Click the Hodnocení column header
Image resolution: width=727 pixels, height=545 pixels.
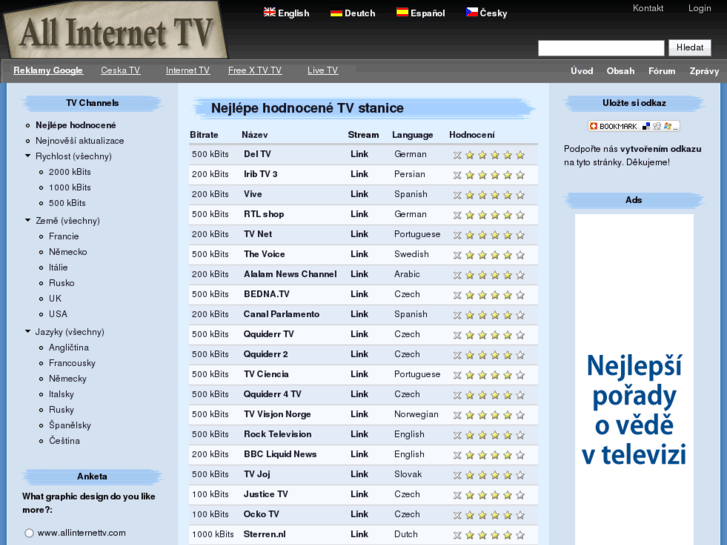pos(472,135)
